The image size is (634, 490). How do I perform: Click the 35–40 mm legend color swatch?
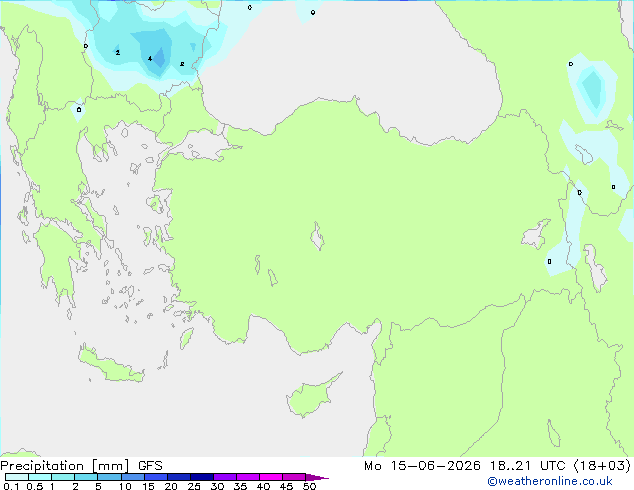click(x=248, y=477)
